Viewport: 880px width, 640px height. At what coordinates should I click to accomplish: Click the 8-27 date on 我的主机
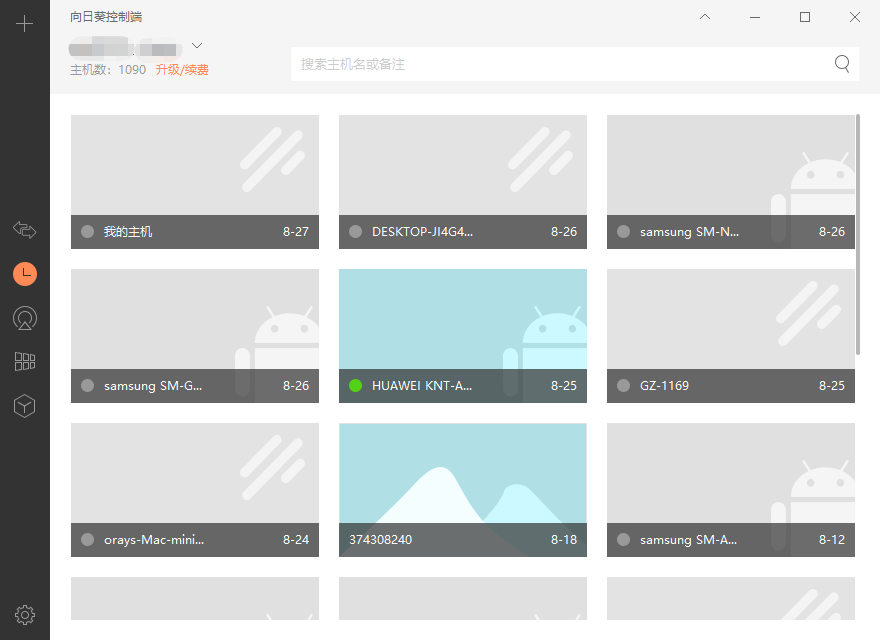pyautogui.click(x=296, y=232)
